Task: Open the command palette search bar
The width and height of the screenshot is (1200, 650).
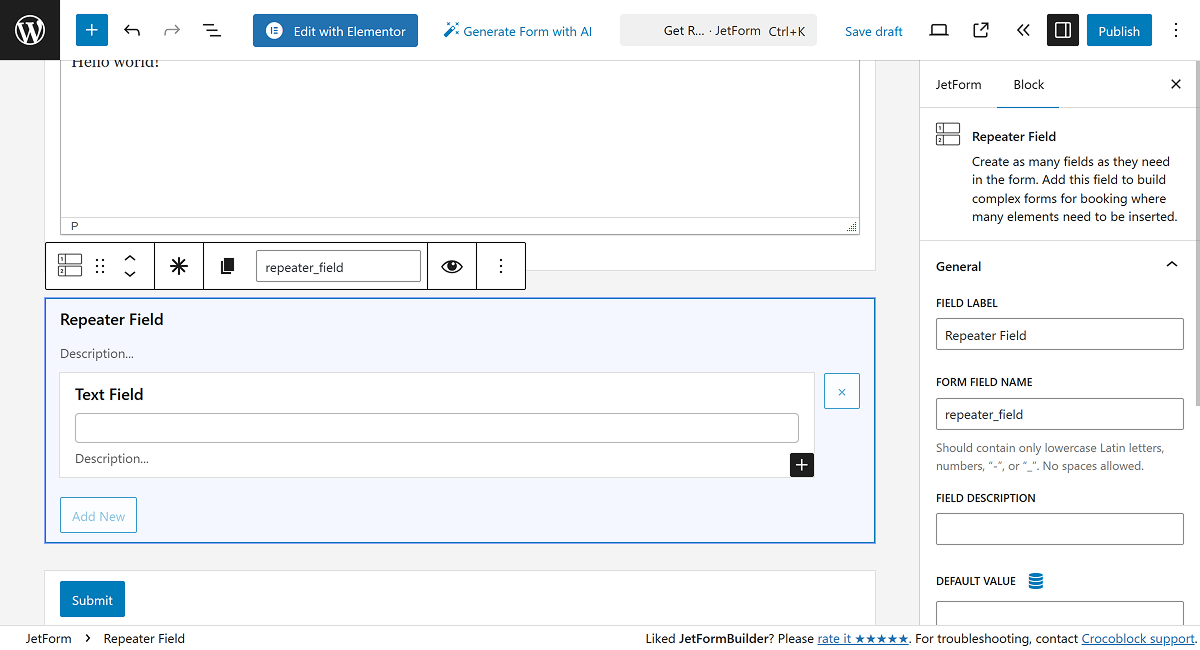Action: [x=718, y=31]
